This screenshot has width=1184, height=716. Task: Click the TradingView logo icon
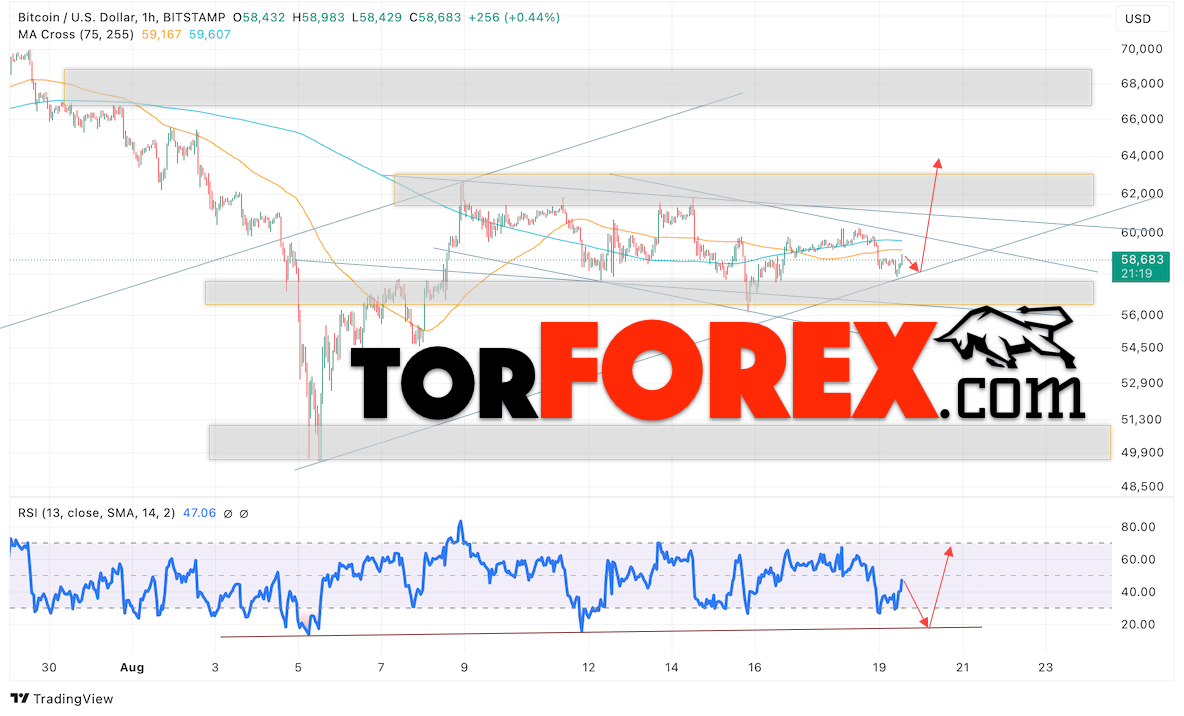pos(20,699)
